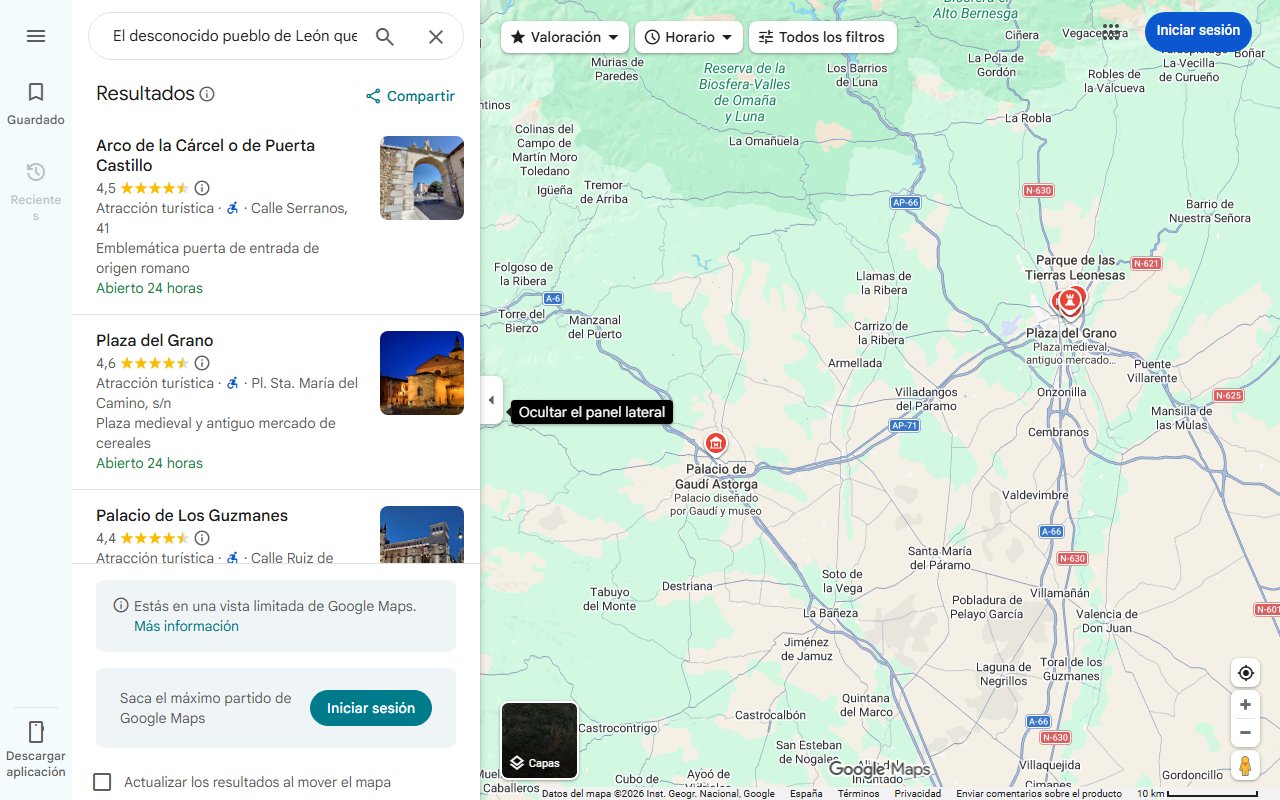This screenshot has height=800, width=1280.
Task: Open the Horario hours dropdown
Action: [x=688, y=36]
